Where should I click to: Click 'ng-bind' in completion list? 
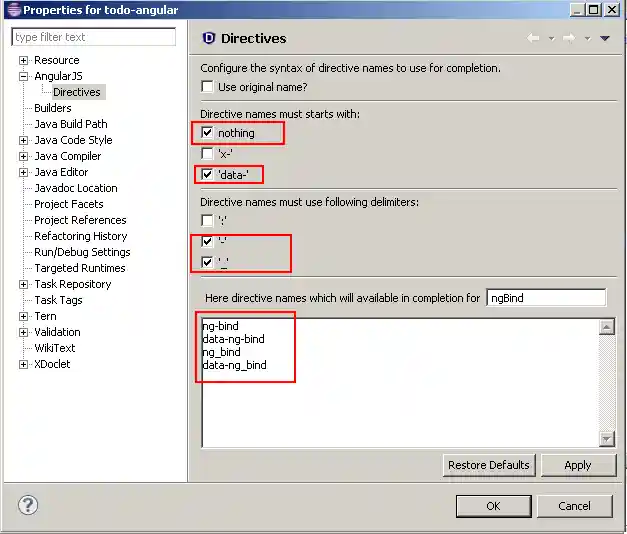(x=221, y=326)
